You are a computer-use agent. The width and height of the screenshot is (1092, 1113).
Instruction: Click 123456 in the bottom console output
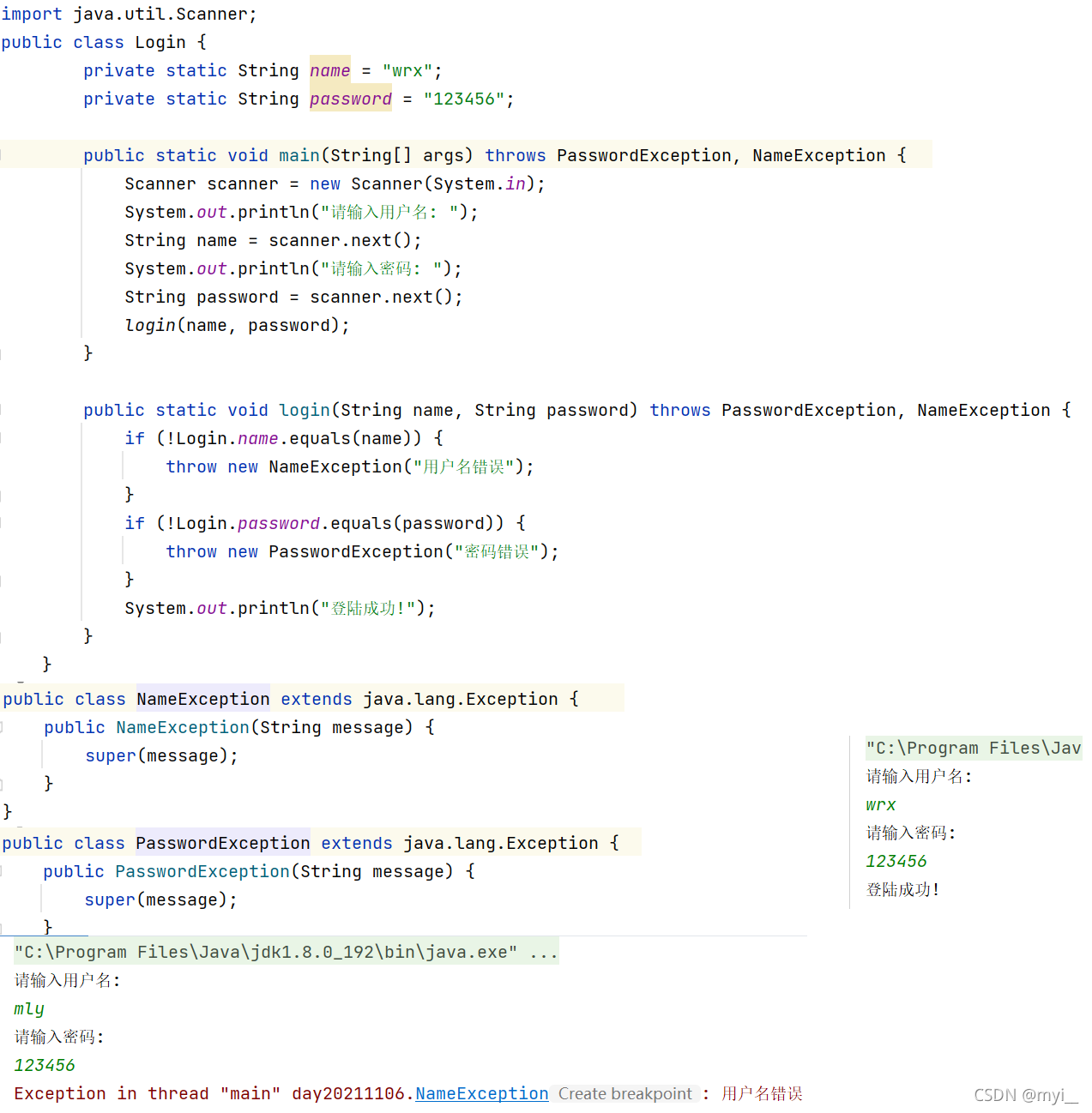[x=45, y=1065]
